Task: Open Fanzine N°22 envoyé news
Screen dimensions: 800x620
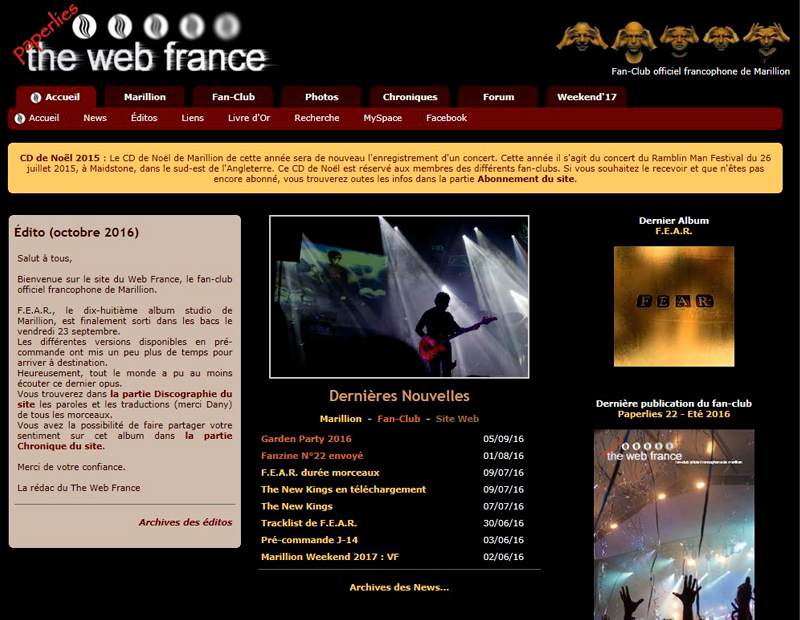Action: 312,456
